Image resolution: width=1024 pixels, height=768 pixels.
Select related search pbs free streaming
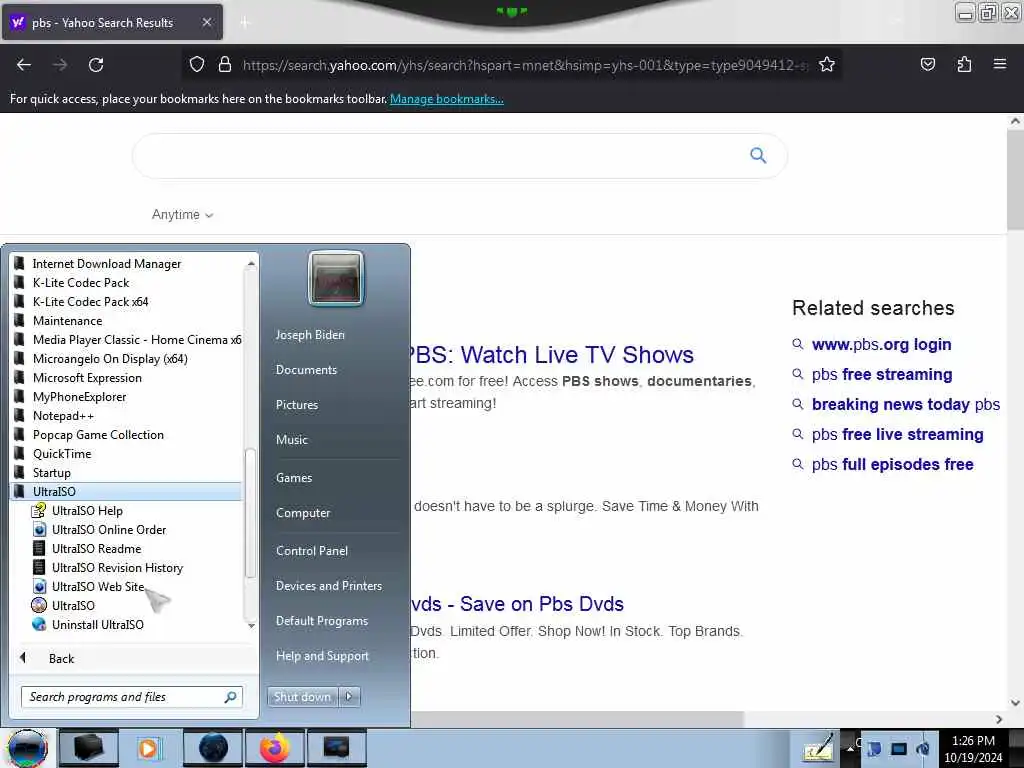point(882,374)
